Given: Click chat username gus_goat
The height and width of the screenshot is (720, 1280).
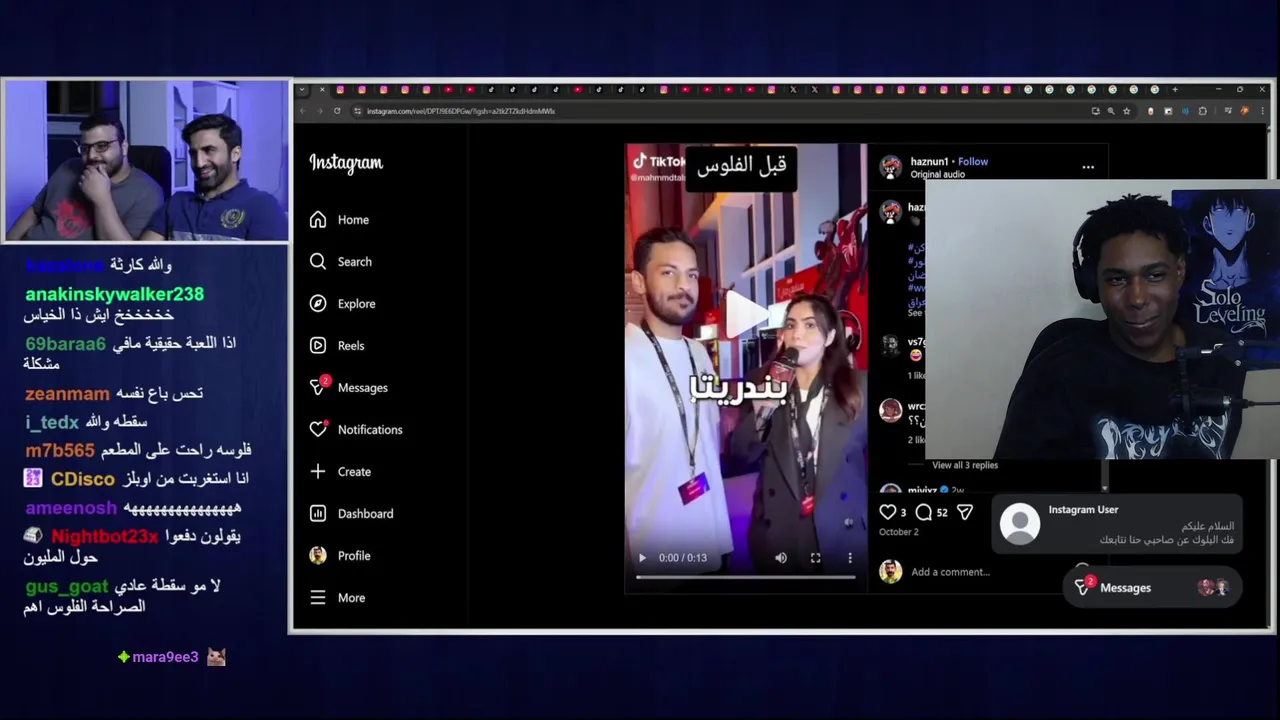Looking at the screenshot, I should (67, 586).
